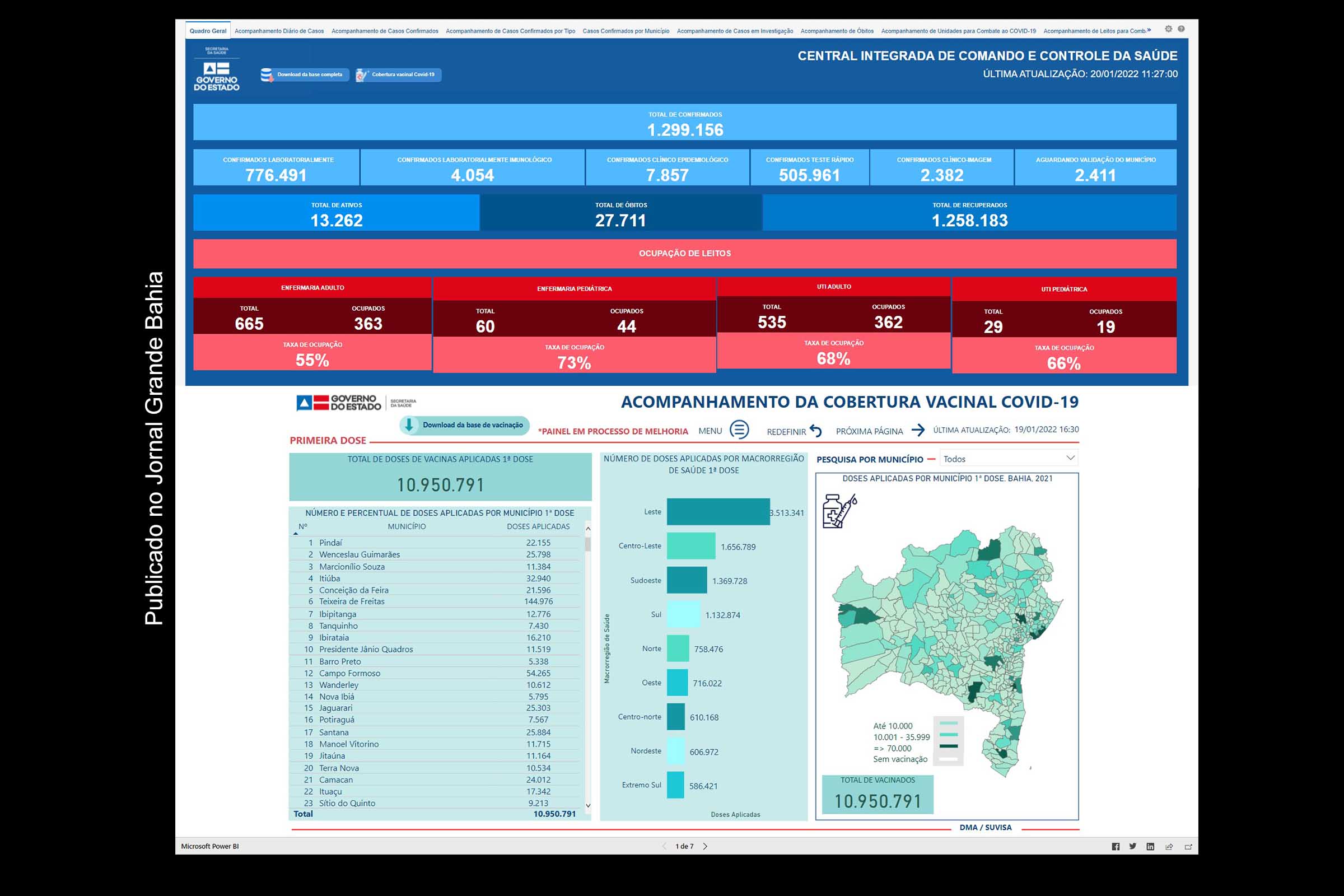Image resolution: width=1344 pixels, height=896 pixels.
Task: Click the share arrow icon in the footer
Action: (x=1170, y=847)
